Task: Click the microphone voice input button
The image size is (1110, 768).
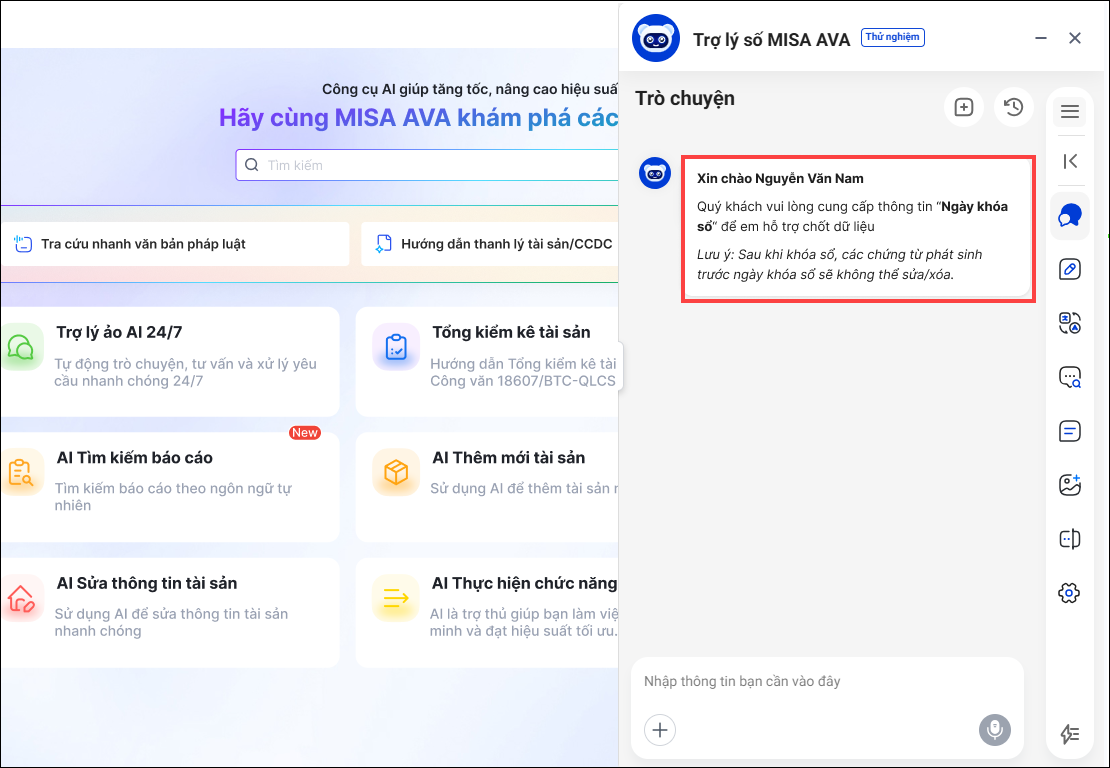Action: tap(995, 730)
